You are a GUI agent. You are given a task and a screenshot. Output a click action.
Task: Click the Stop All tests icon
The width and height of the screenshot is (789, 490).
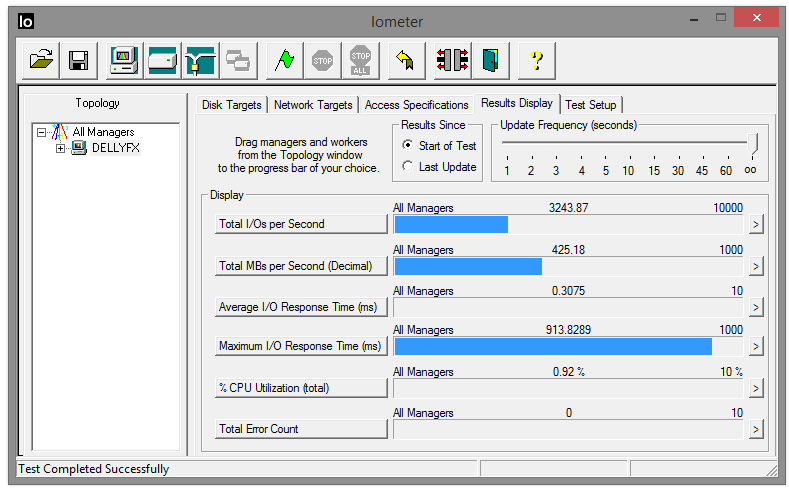tap(360, 60)
